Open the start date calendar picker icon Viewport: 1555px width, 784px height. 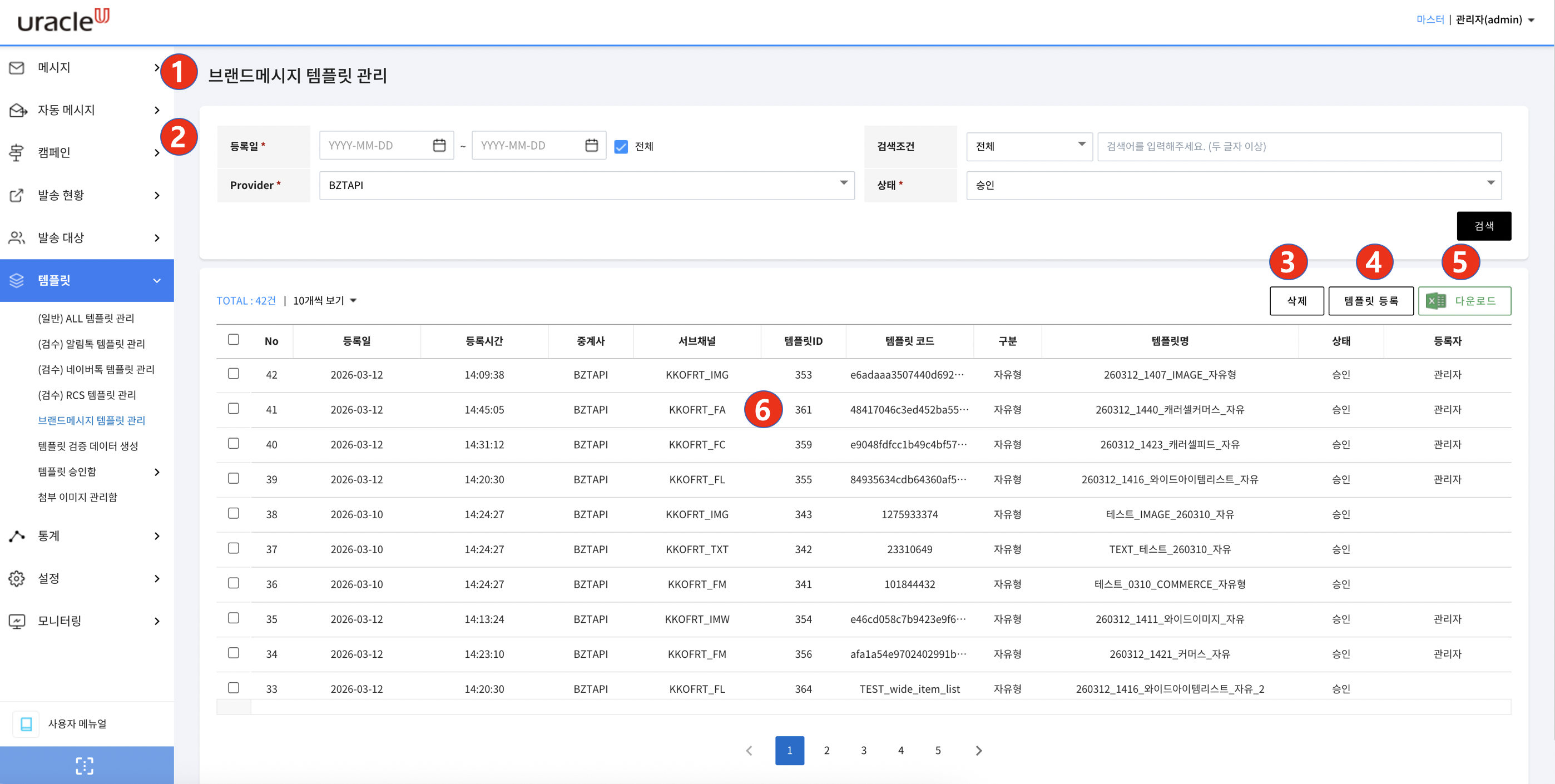(x=439, y=146)
